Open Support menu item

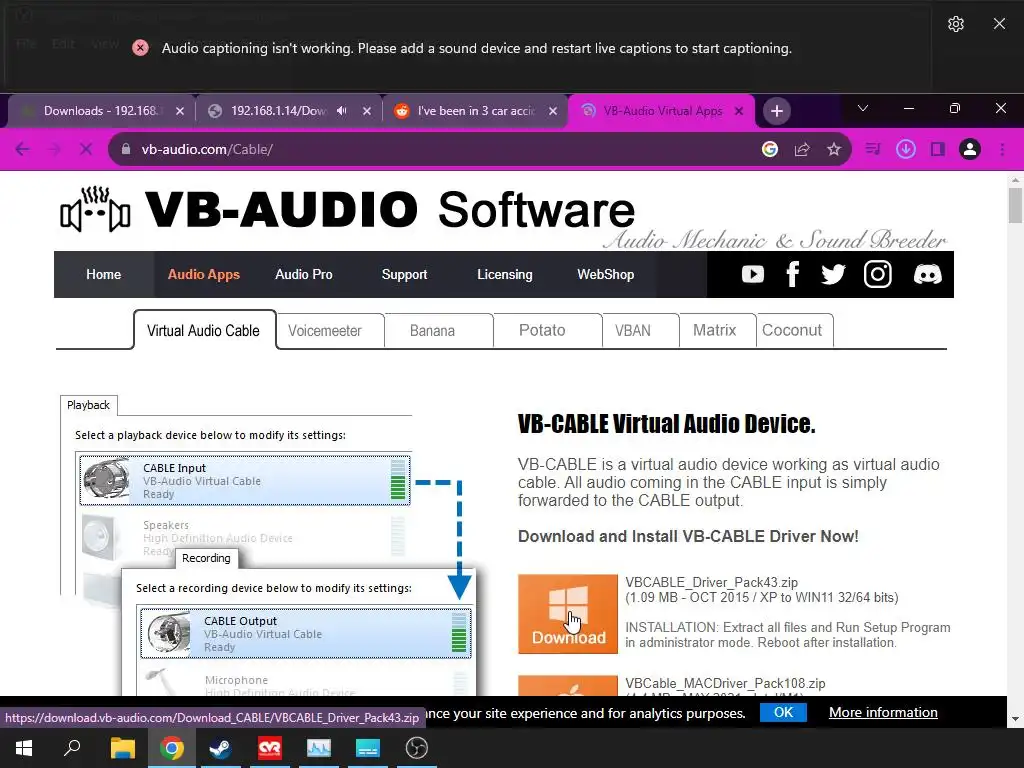[x=404, y=274]
